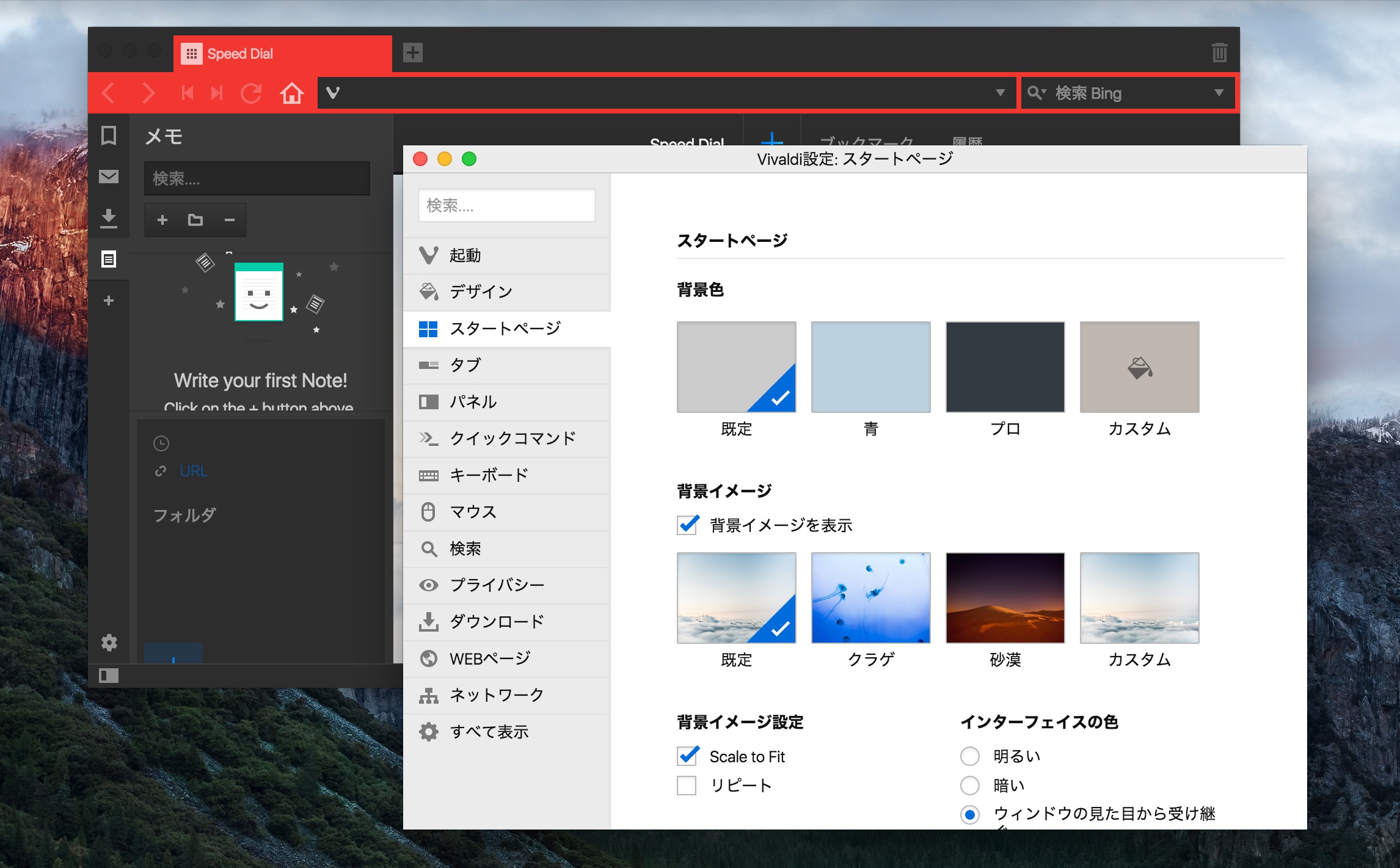Switch to the プライバシー settings section

(x=496, y=585)
